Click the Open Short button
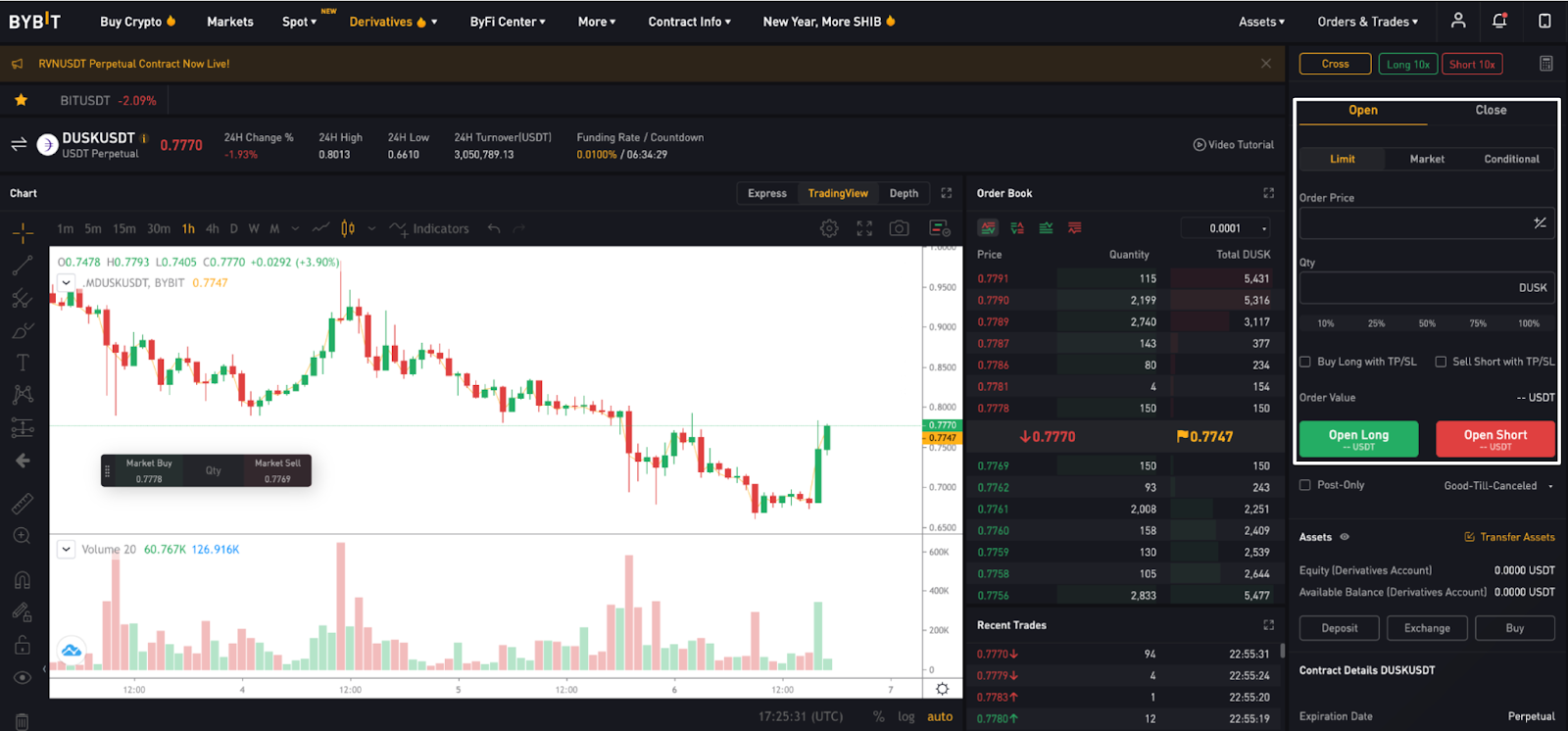The width and height of the screenshot is (1568, 731). pos(1495,439)
